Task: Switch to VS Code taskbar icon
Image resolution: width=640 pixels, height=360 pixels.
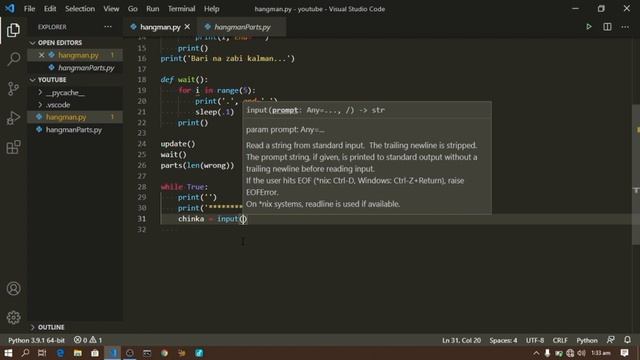Action: 112,353
